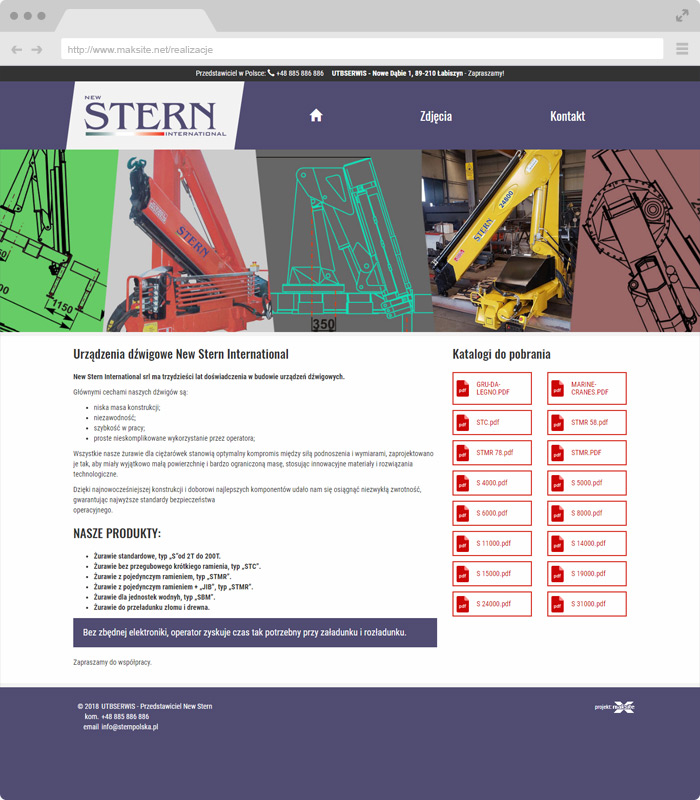
Task: Click PDF icon for MARINE-CRANES.PDF
Action: 558,389
